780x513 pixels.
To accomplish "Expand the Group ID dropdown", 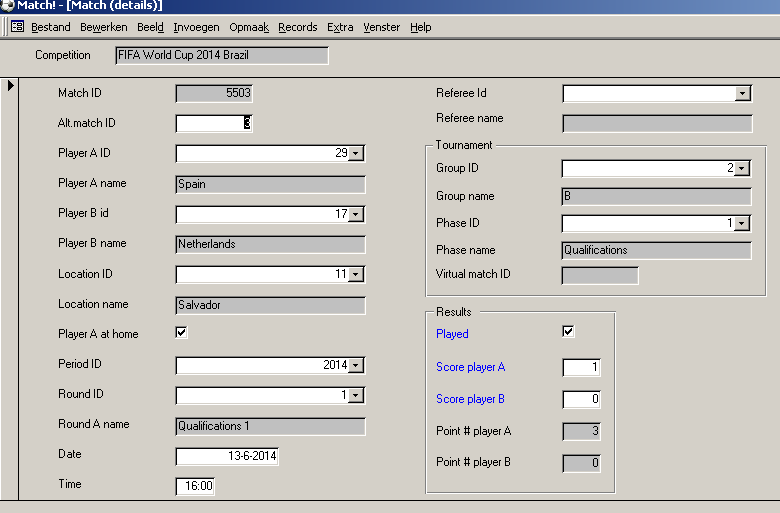I will pyautogui.click(x=742, y=169).
